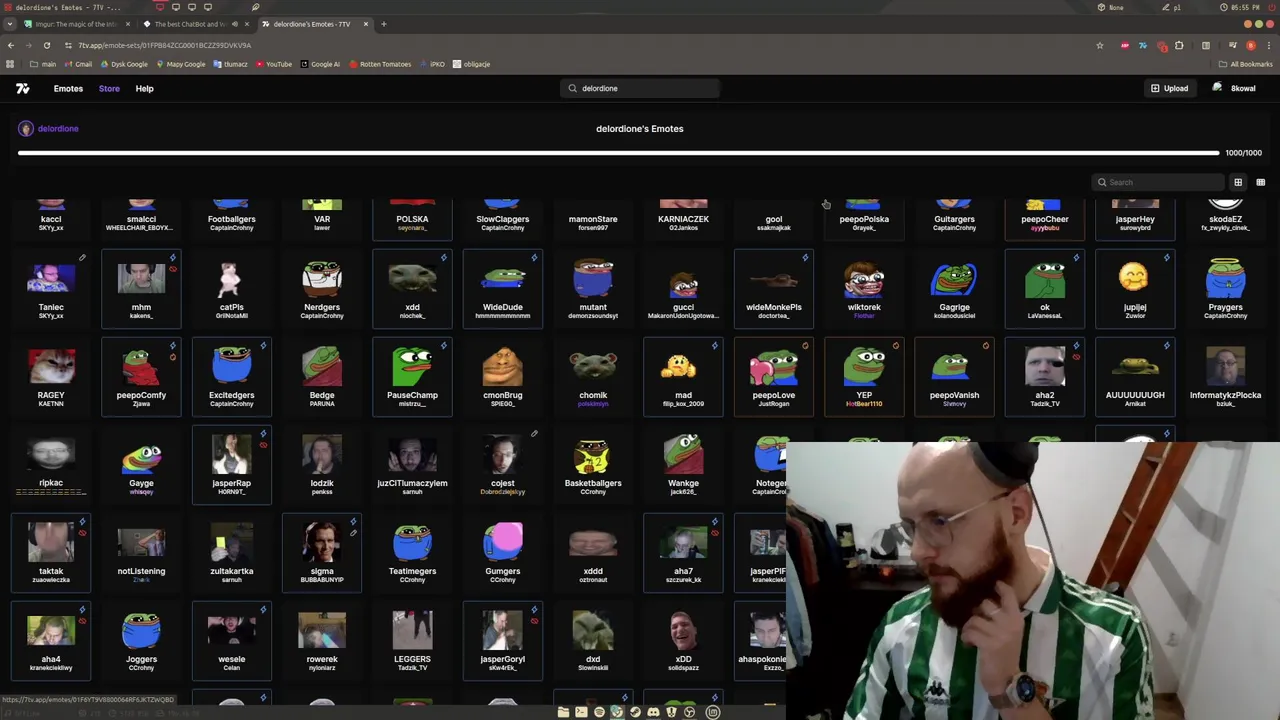Open the All Bookmarks folder
Screen dimensions: 1280x720
click(1245, 64)
